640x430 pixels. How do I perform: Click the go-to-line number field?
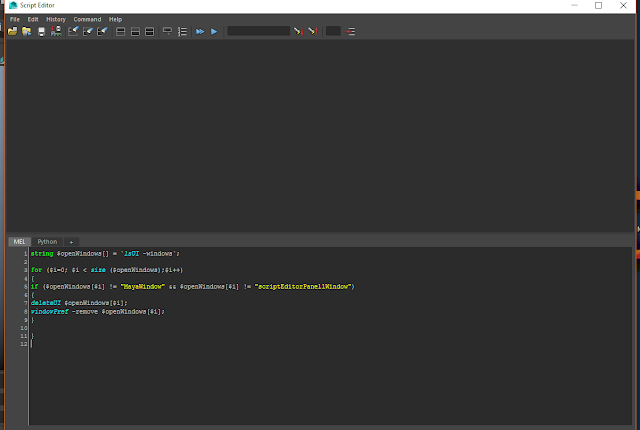point(333,31)
